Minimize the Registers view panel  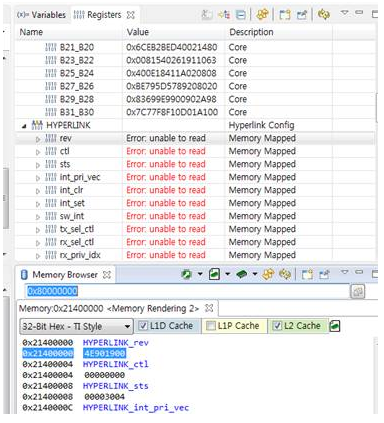(359, 12)
